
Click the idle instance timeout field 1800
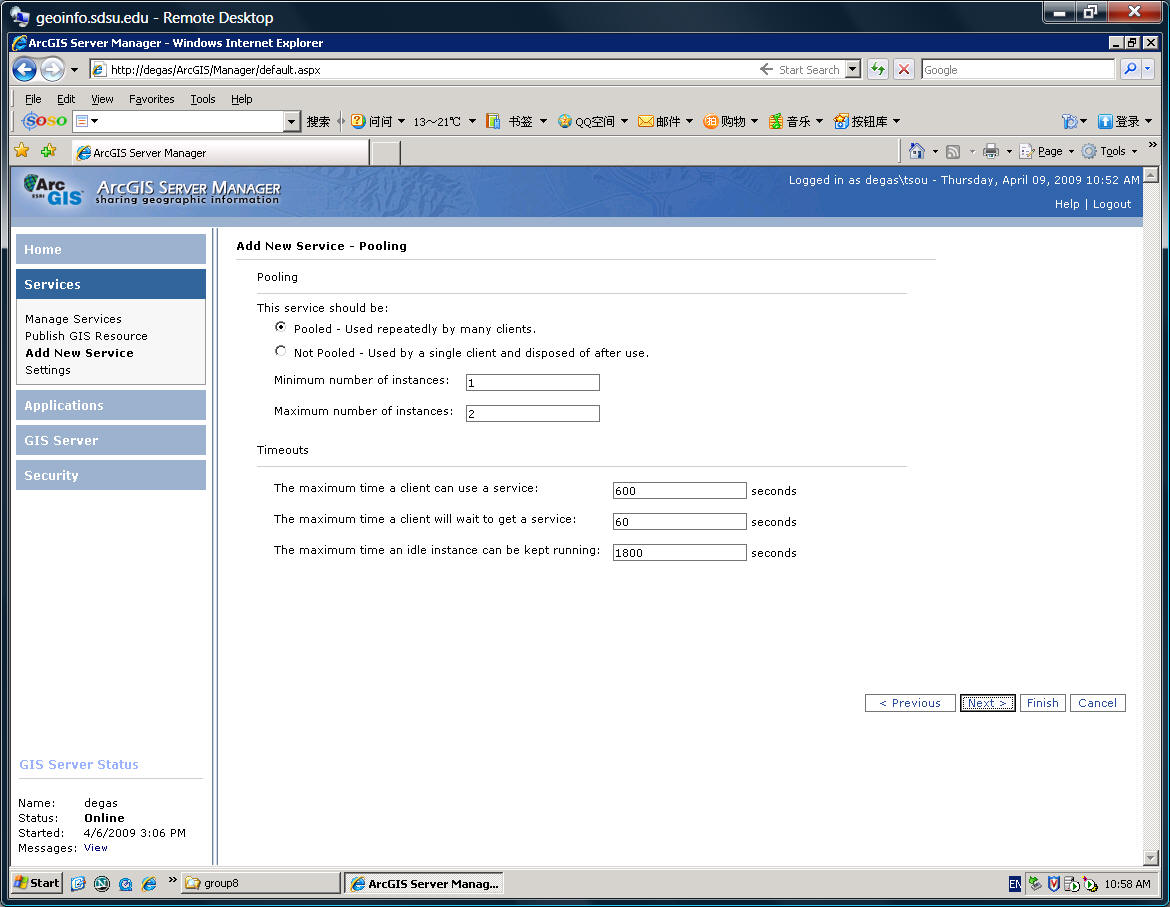point(679,552)
